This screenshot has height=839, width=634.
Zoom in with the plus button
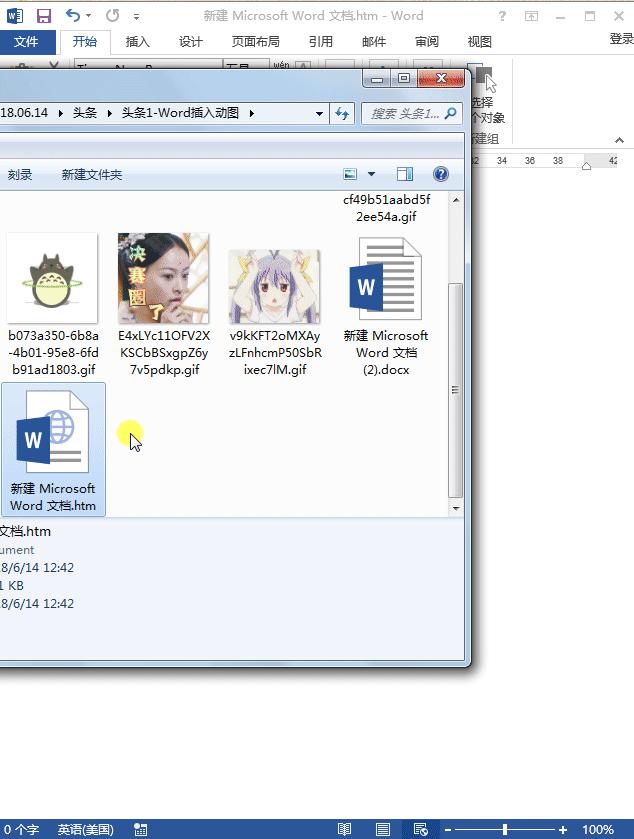[562, 830]
